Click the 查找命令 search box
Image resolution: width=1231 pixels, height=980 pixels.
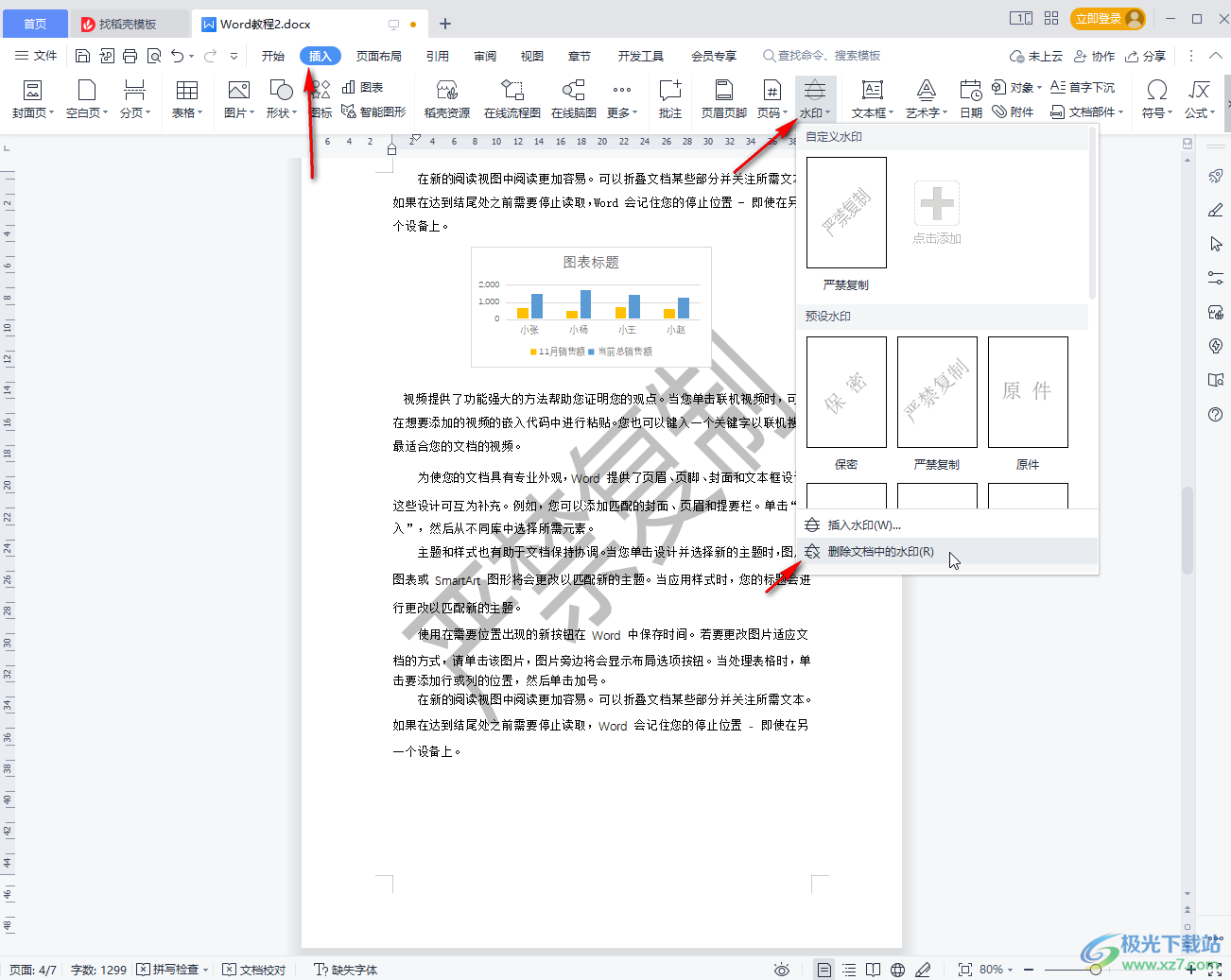[x=823, y=56]
